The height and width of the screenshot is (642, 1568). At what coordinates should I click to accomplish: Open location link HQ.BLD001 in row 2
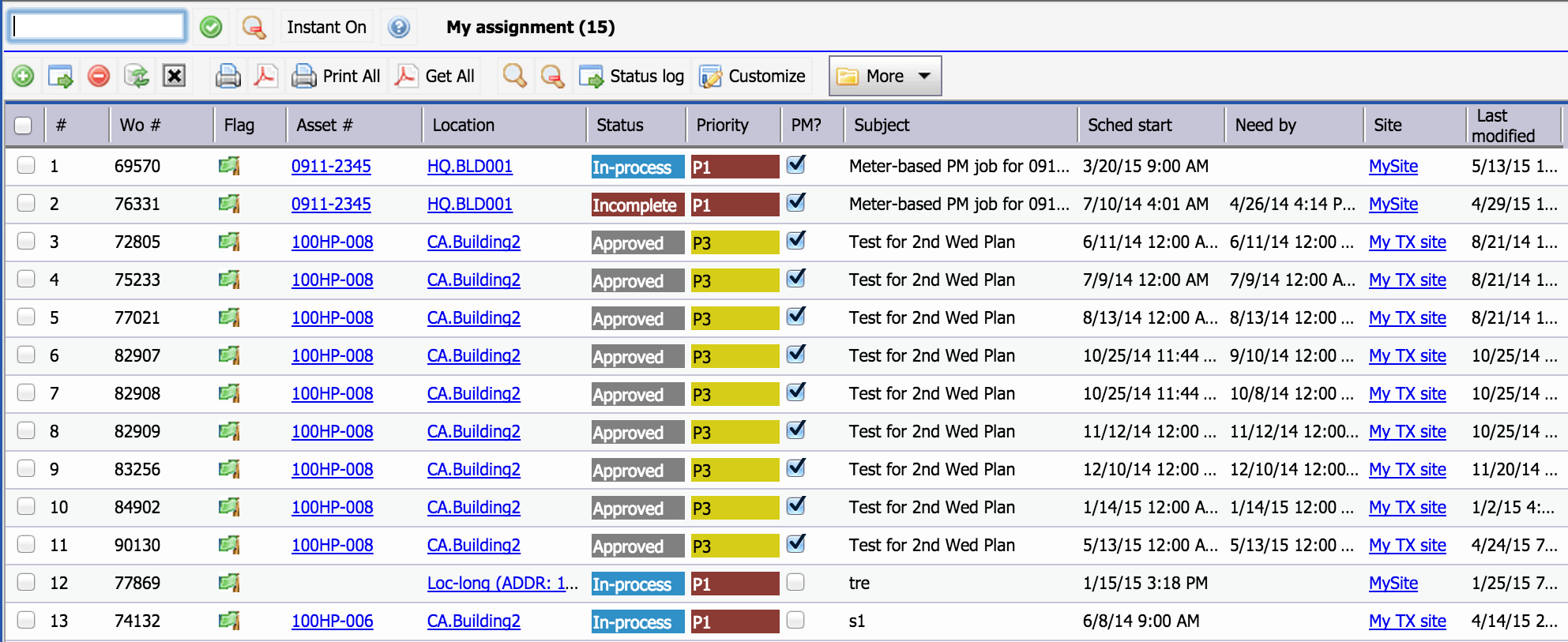tap(469, 204)
